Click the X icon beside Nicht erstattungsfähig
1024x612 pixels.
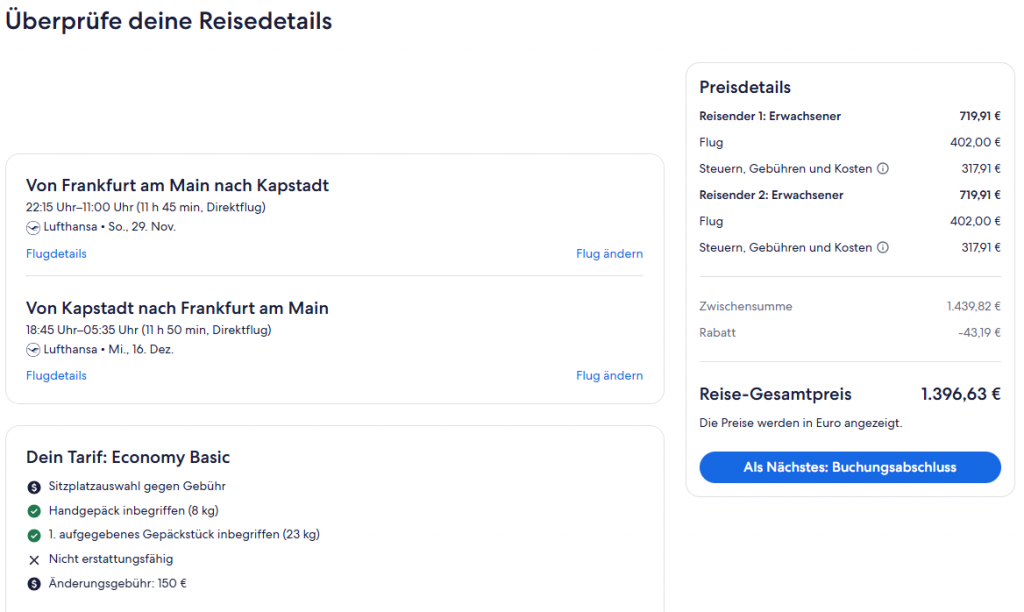tap(34, 560)
